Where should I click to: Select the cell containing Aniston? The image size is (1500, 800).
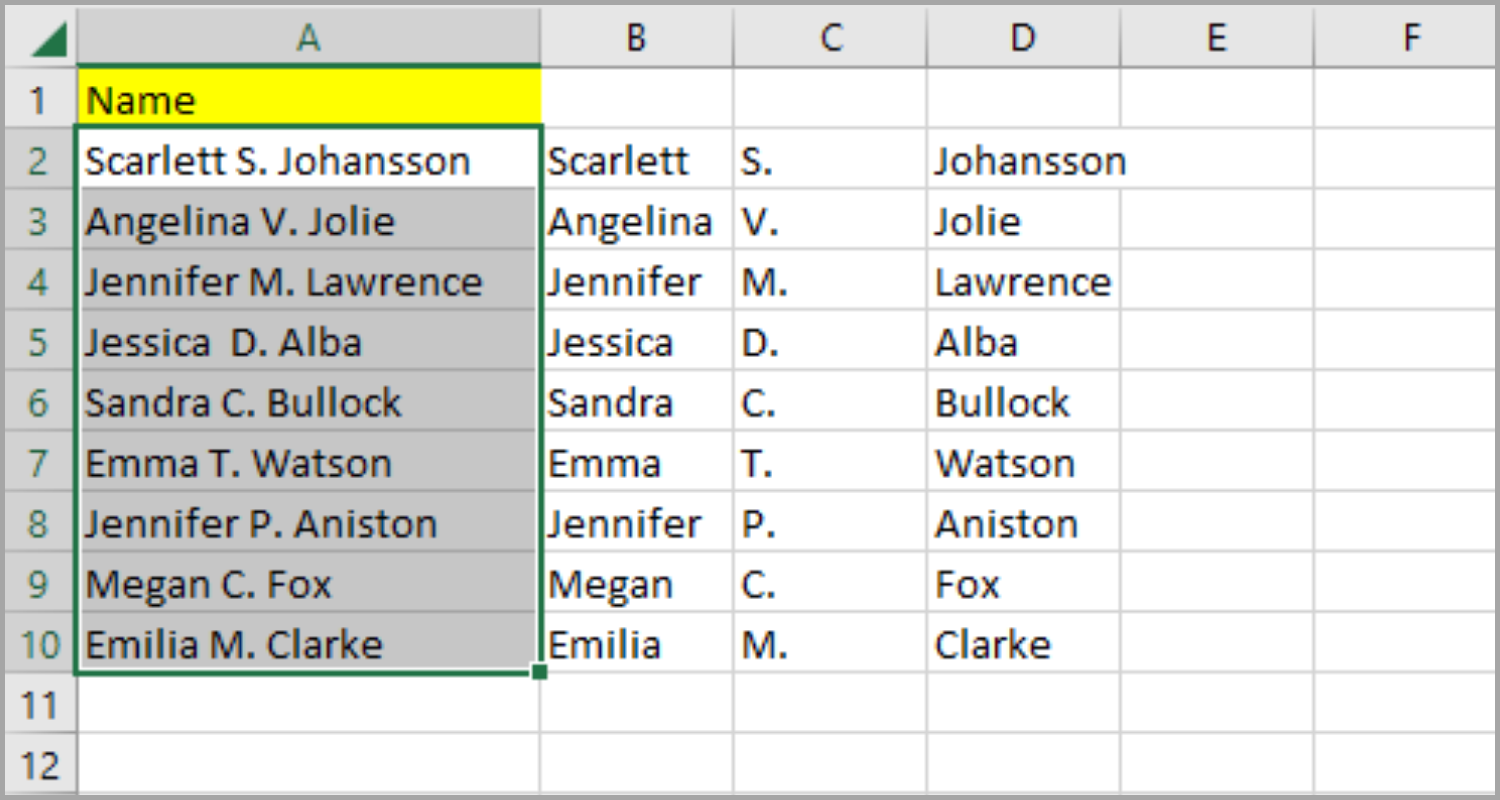1023,523
